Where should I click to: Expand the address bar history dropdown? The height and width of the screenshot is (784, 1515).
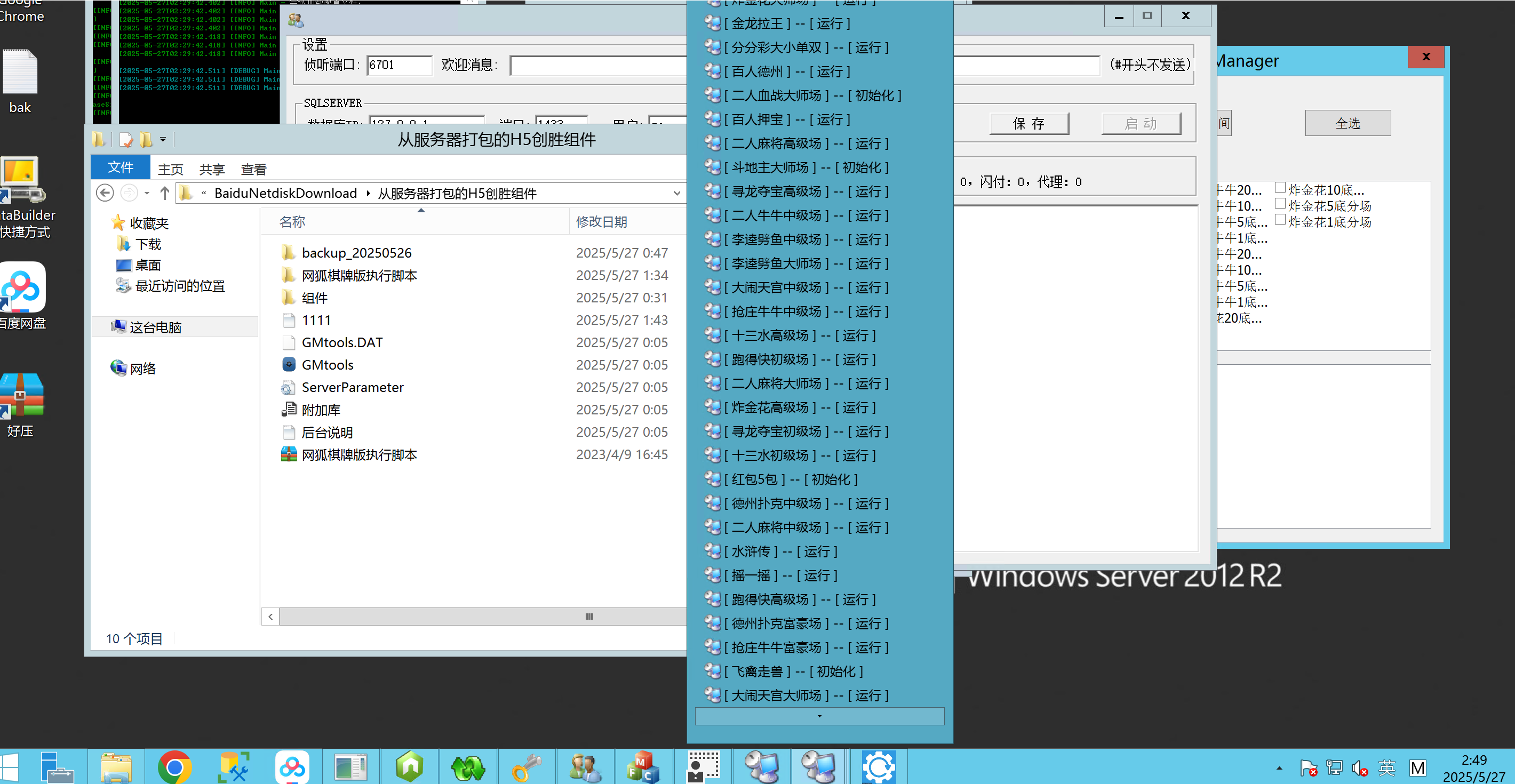coord(676,193)
